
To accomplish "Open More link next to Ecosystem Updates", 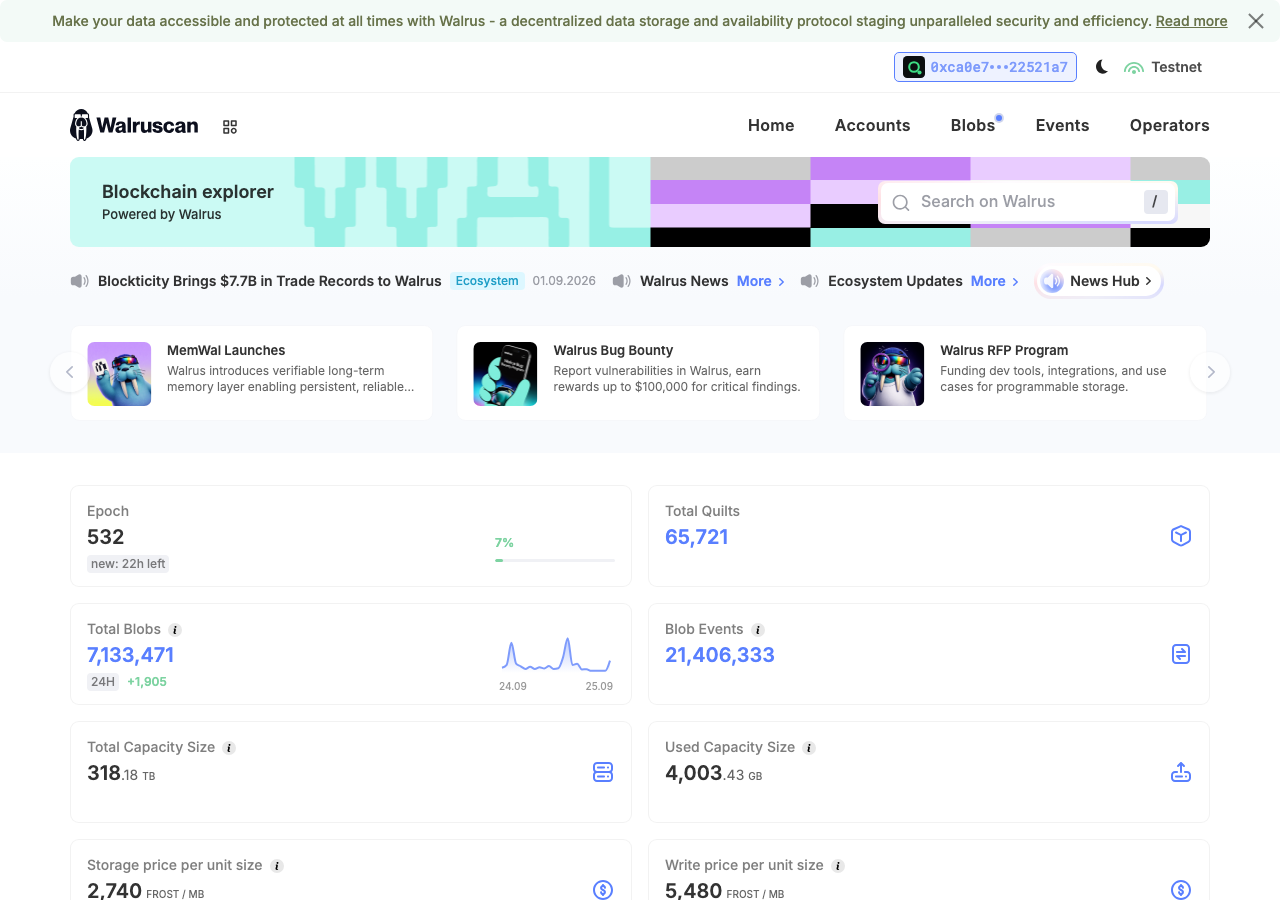I will click(x=995, y=281).
